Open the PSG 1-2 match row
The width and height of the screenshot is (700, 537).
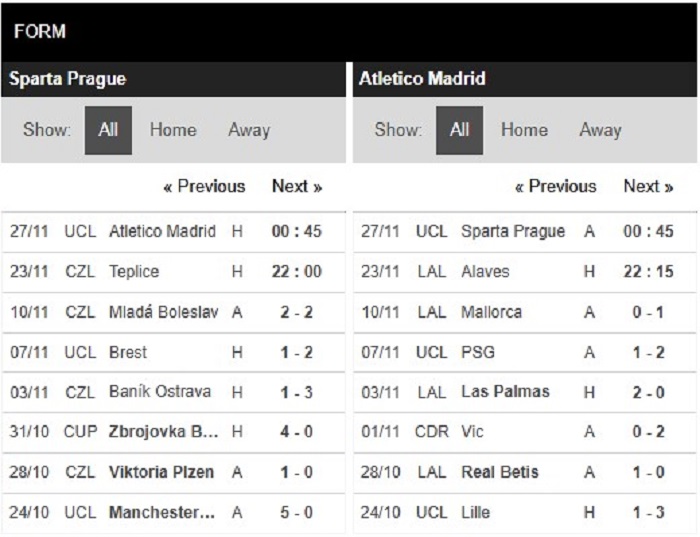(x=525, y=352)
